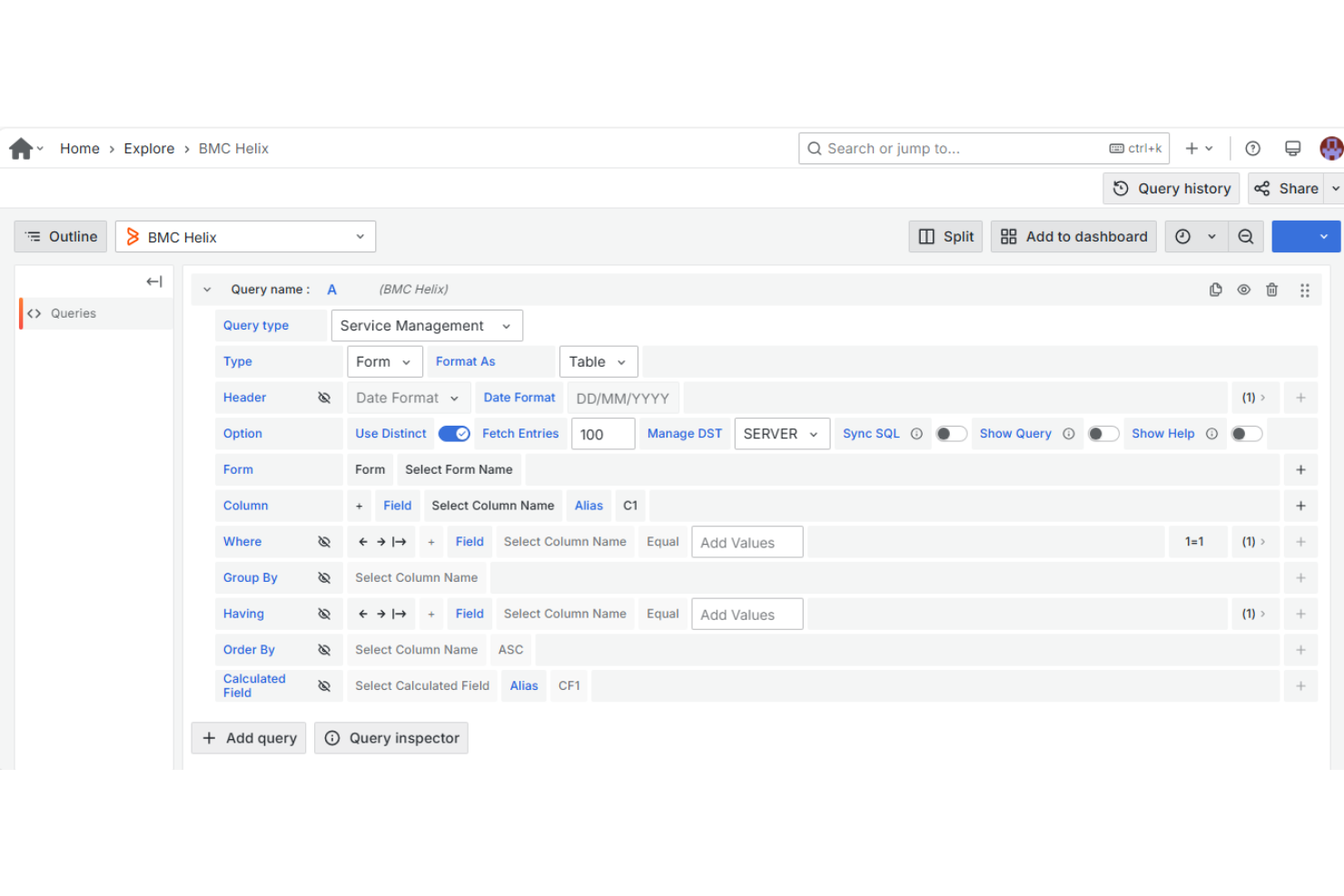Collapse the Queries sidebar with the arrow
1344x896 pixels.
click(x=153, y=281)
